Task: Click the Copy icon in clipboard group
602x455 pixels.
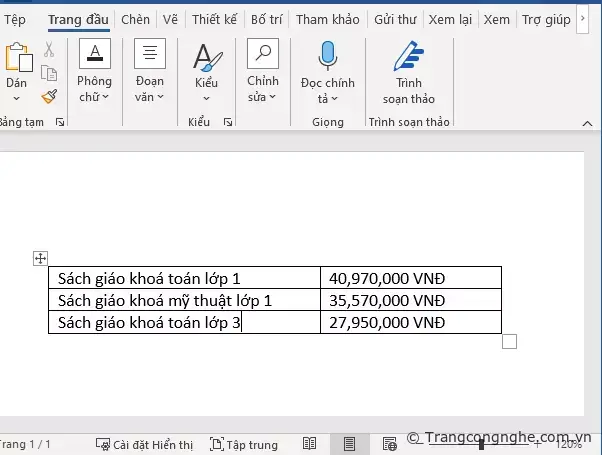Action: click(49, 73)
